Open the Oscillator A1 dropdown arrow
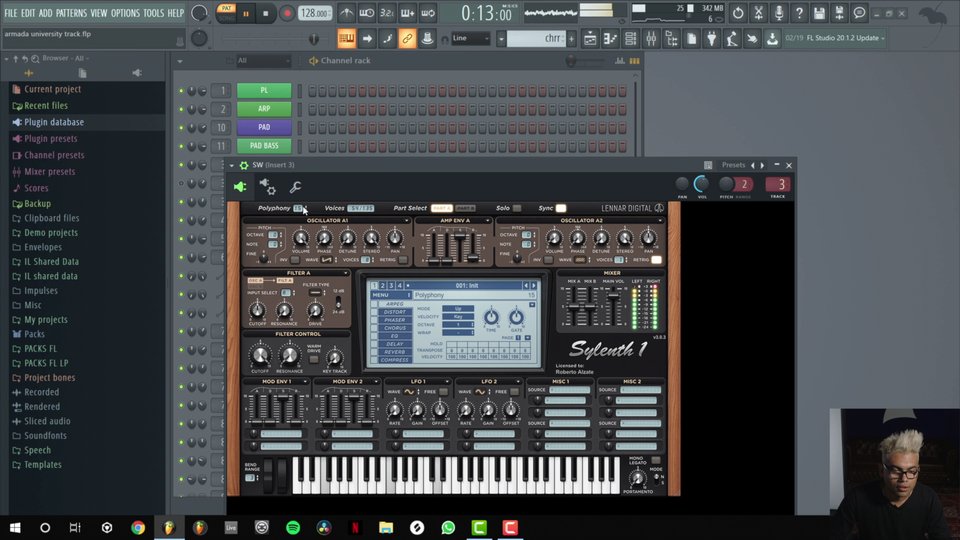The image size is (960, 540). (405, 220)
